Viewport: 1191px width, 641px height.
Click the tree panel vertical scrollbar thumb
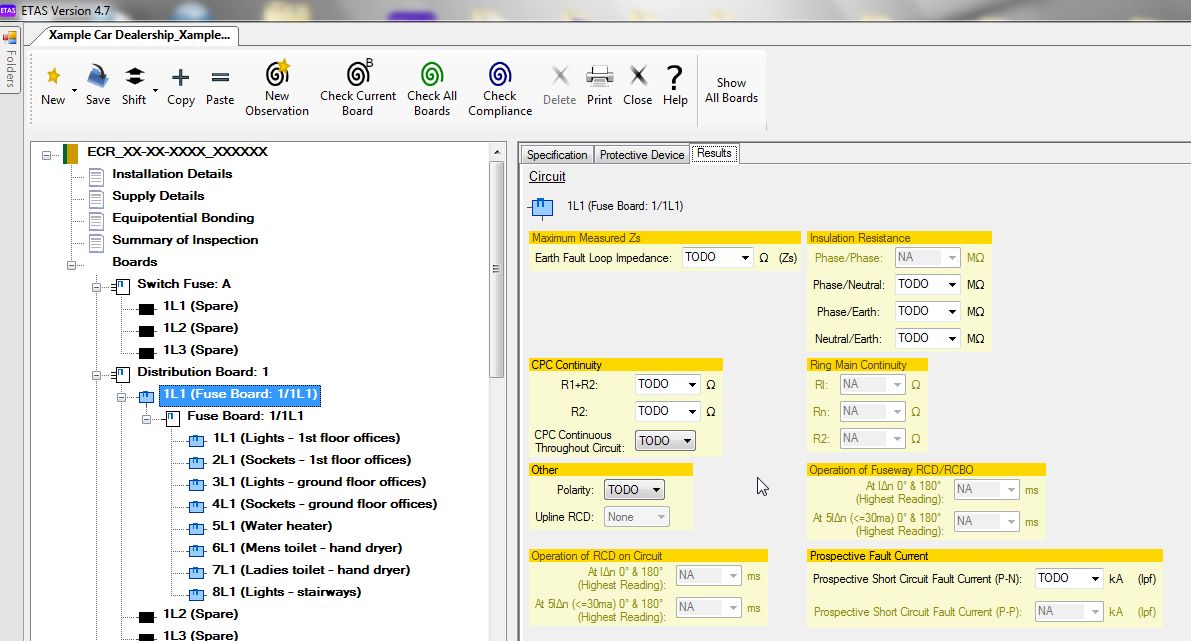pyautogui.click(x=497, y=269)
